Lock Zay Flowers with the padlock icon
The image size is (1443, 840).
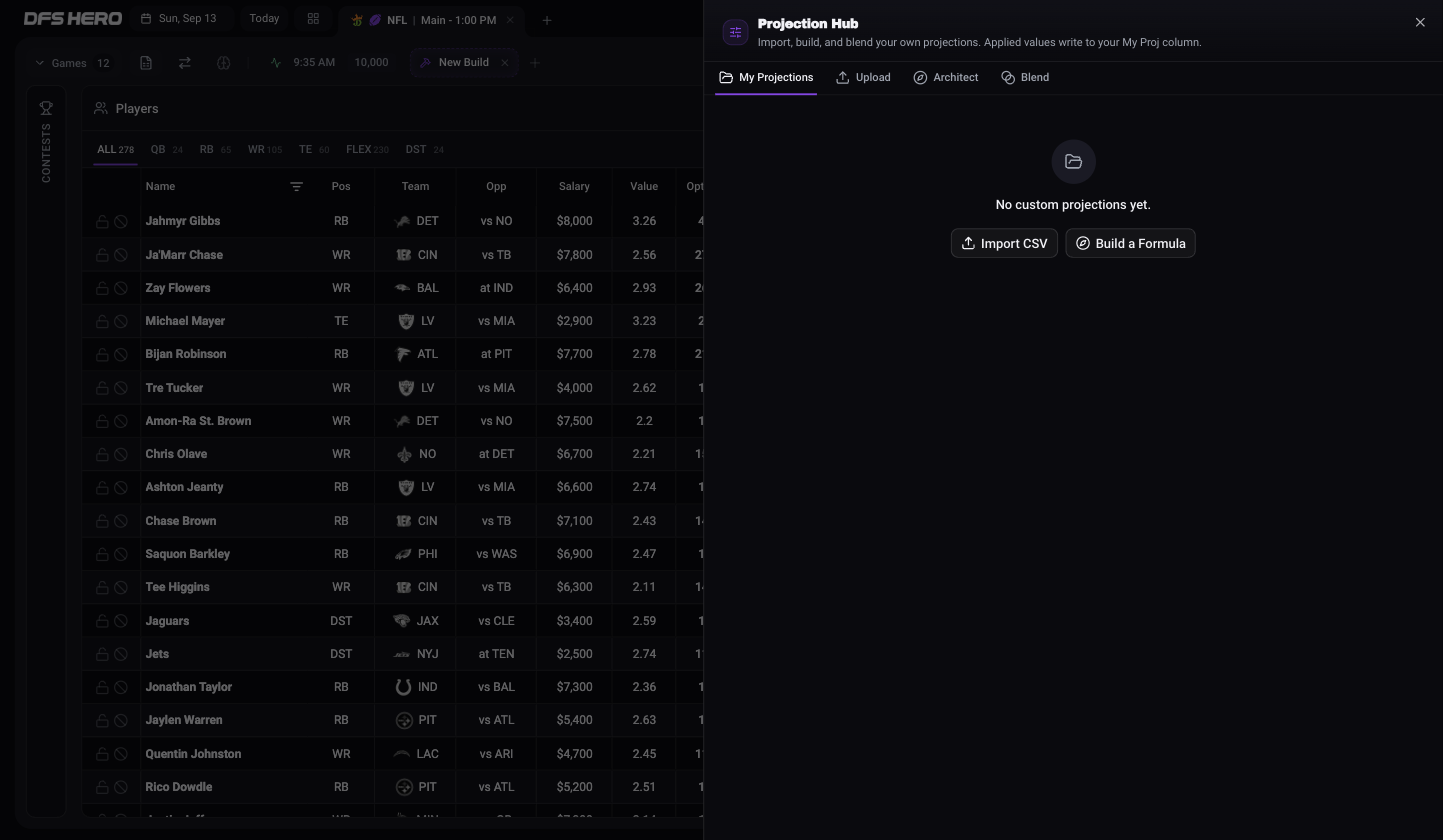[x=102, y=288]
